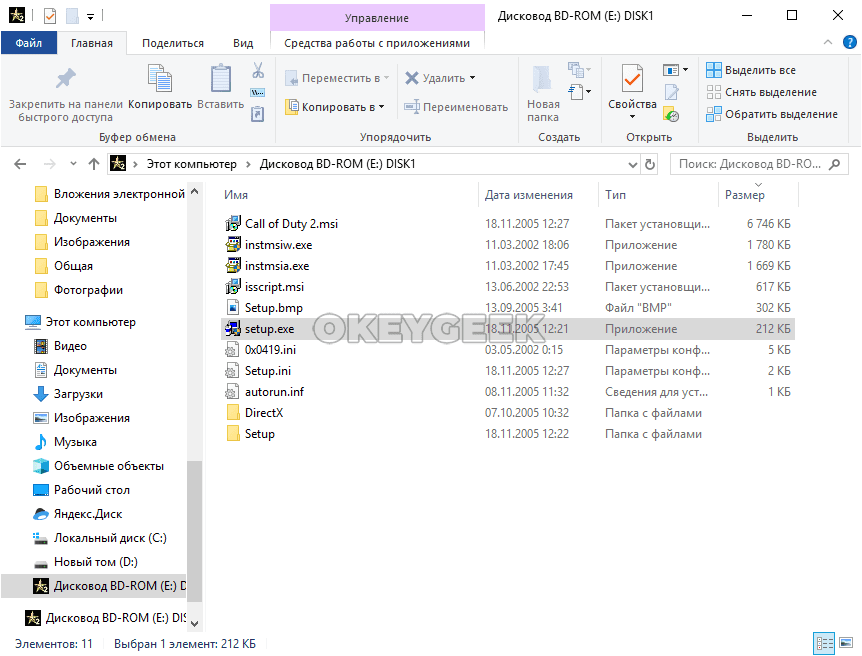Click navigation pane scroll down arrow

[x=195, y=623]
